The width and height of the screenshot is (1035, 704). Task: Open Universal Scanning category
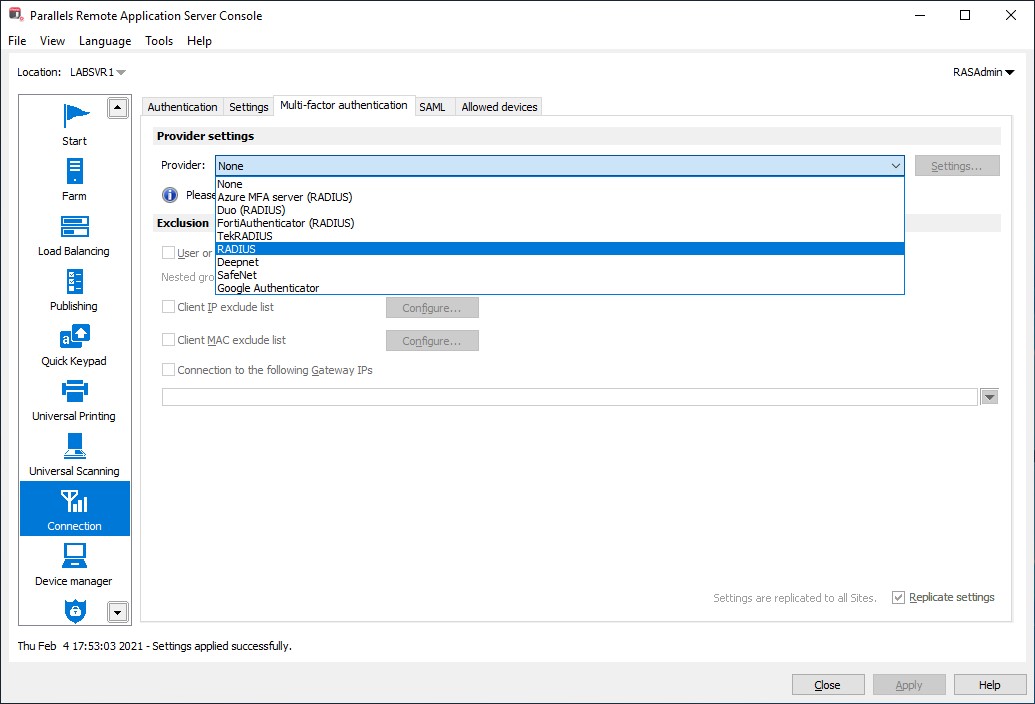74,455
